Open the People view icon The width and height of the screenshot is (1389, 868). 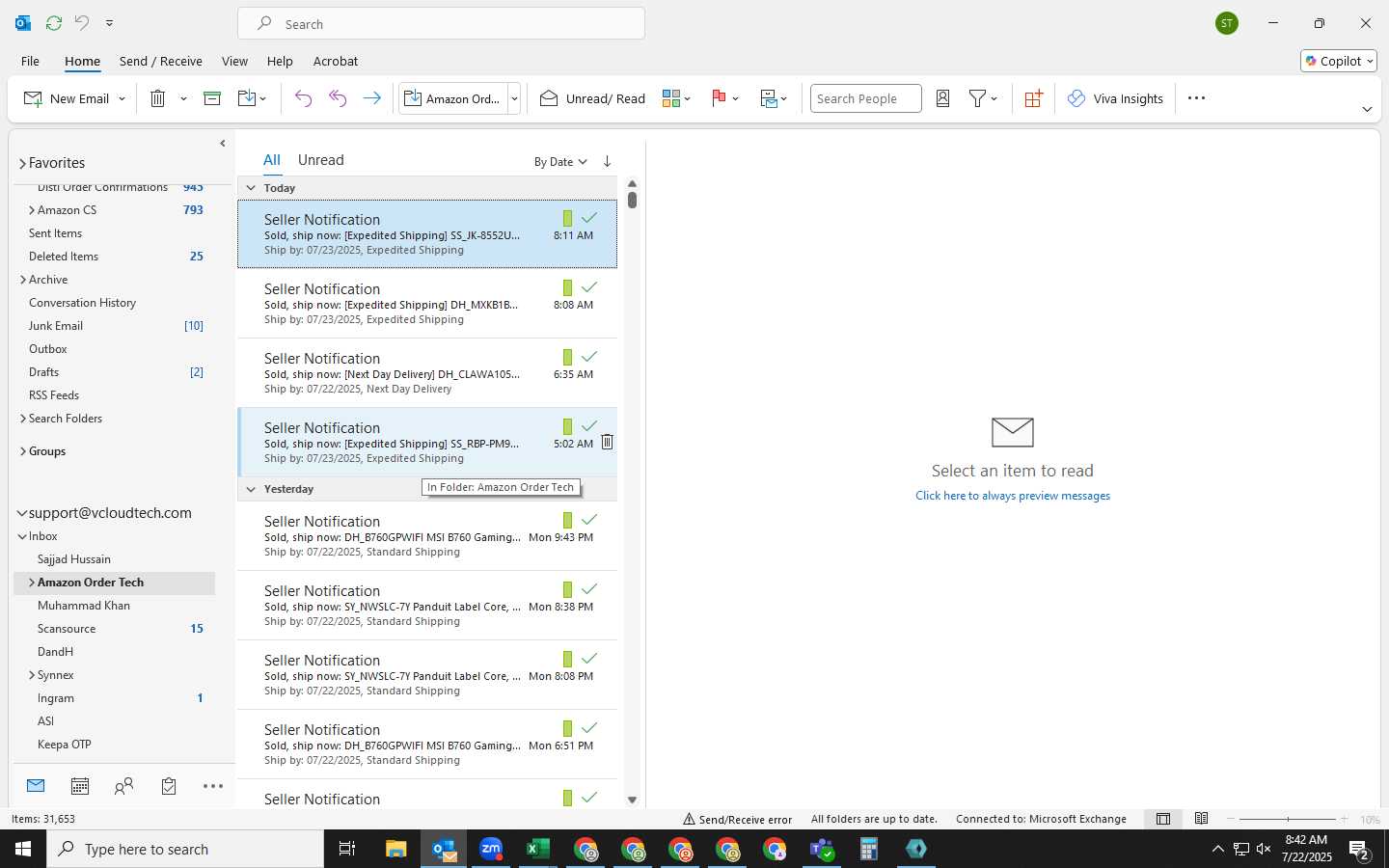(x=123, y=786)
